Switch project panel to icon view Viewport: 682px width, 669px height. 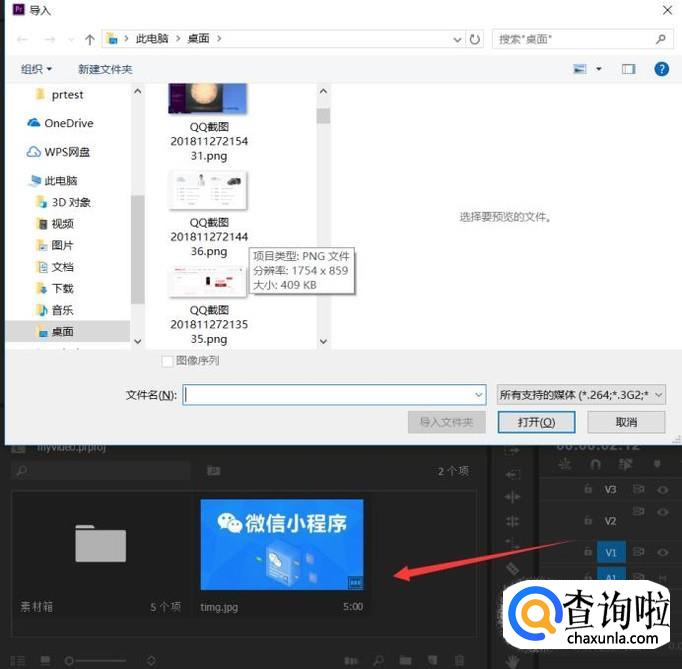click(x=45, y=661)
